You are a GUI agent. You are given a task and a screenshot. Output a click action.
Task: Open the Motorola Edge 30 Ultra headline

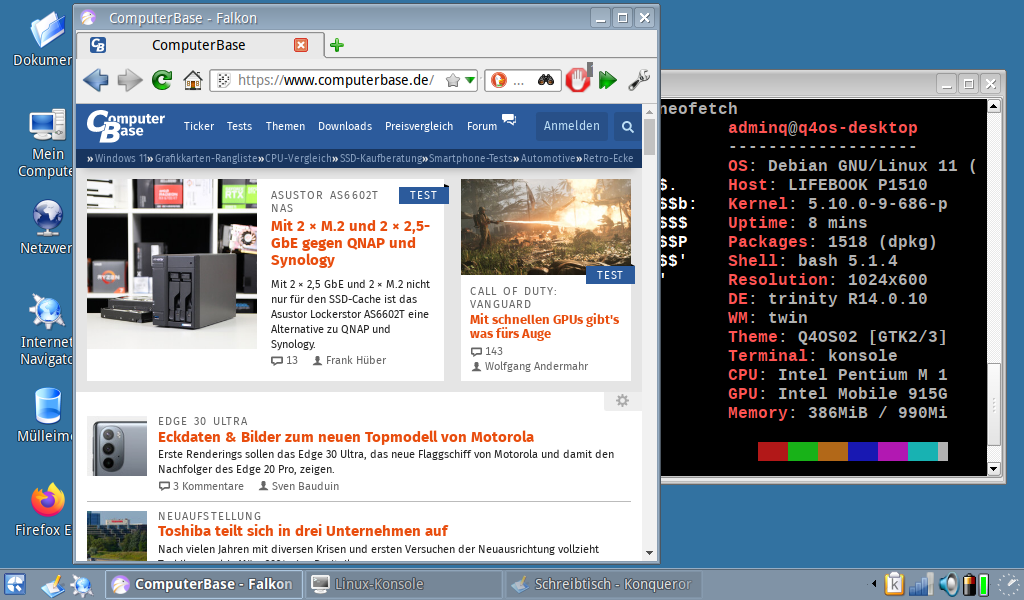345,437
